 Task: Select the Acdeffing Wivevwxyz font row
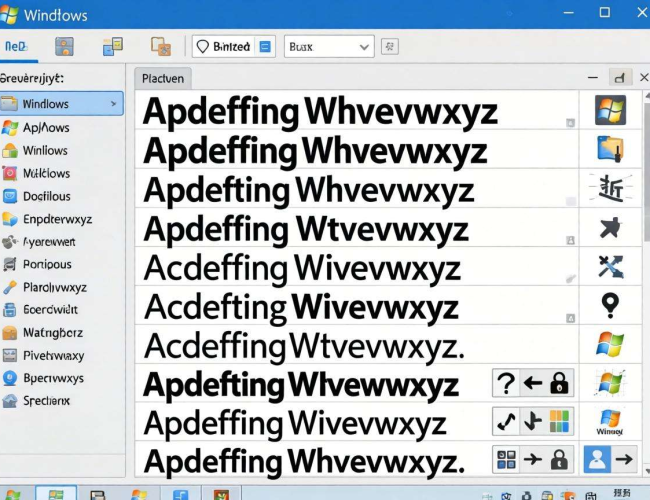357,267
